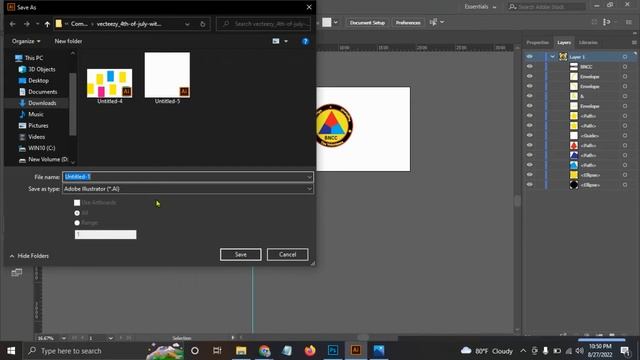Open Firefox from the taskbar
This screenshot has height=360, width=640.
(x=310, y=350)
